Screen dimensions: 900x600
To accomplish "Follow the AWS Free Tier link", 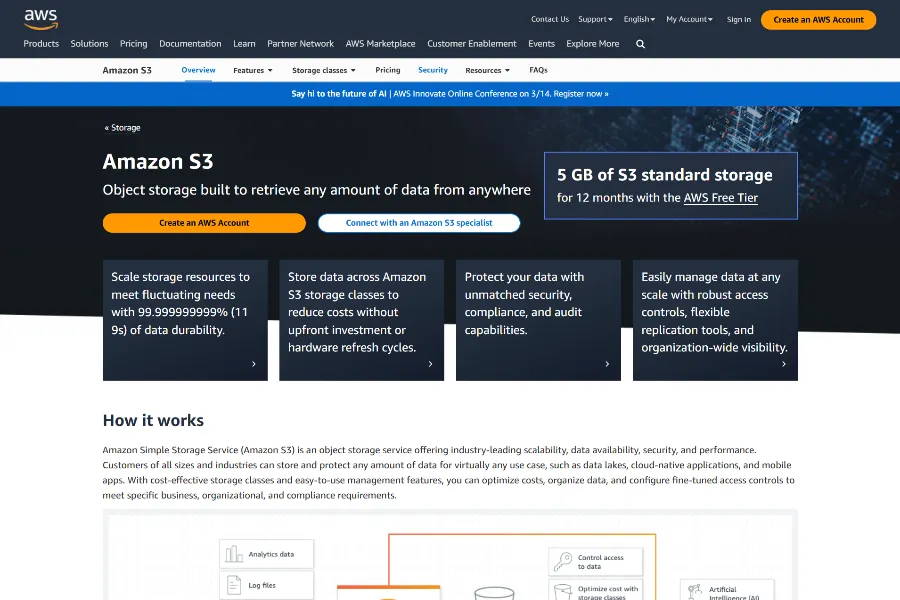I will [x=720, y=198].
